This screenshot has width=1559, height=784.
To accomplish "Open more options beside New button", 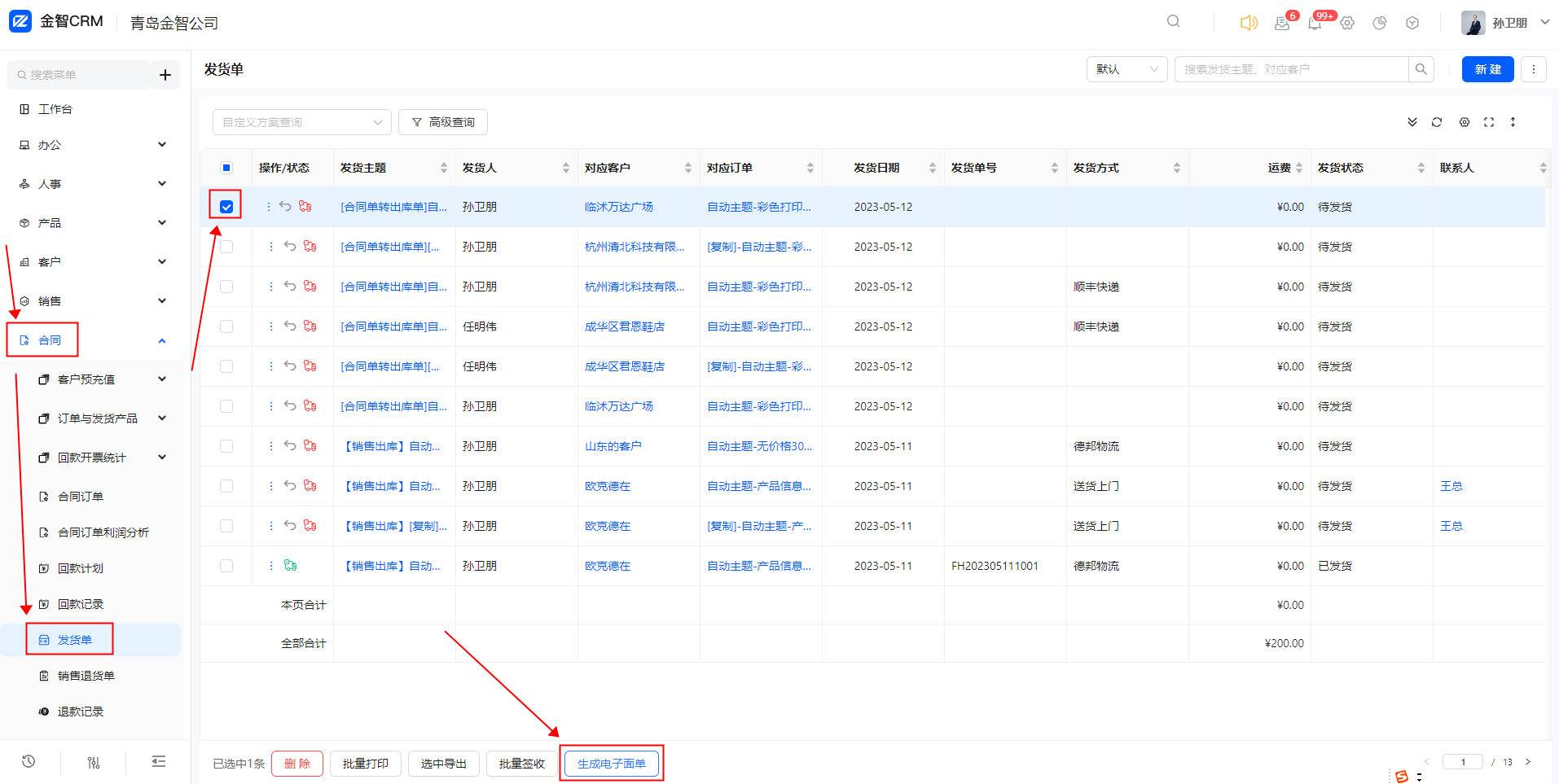I will click(1534, 69).
